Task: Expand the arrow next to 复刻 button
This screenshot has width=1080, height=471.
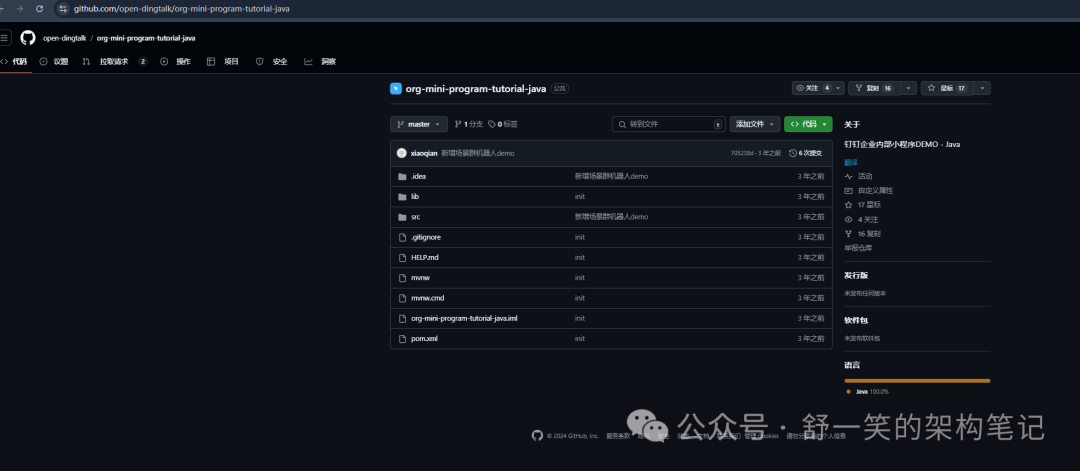Action: point(909,88)
